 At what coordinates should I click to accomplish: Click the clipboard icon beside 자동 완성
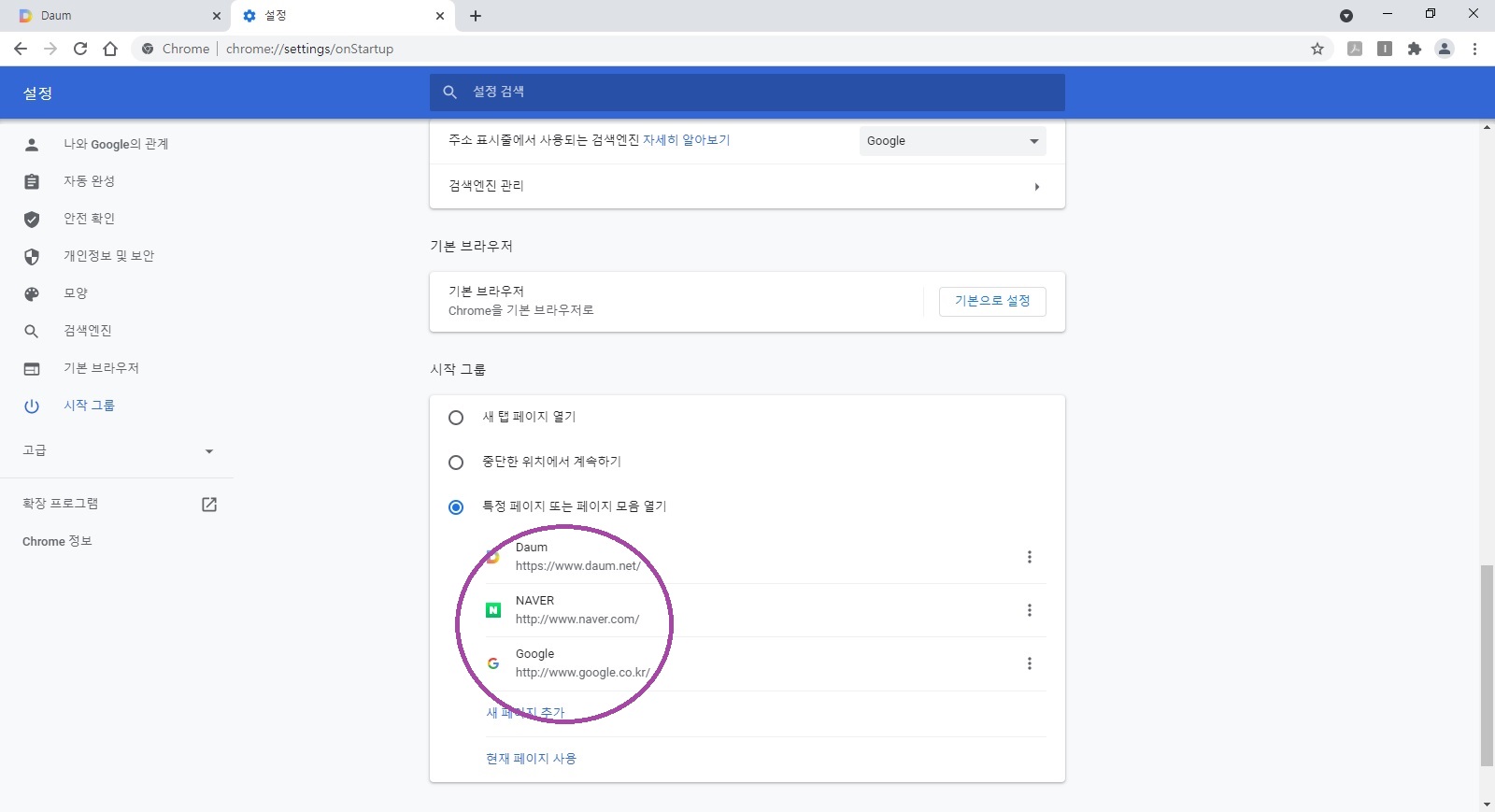click(x=32, y=181)
